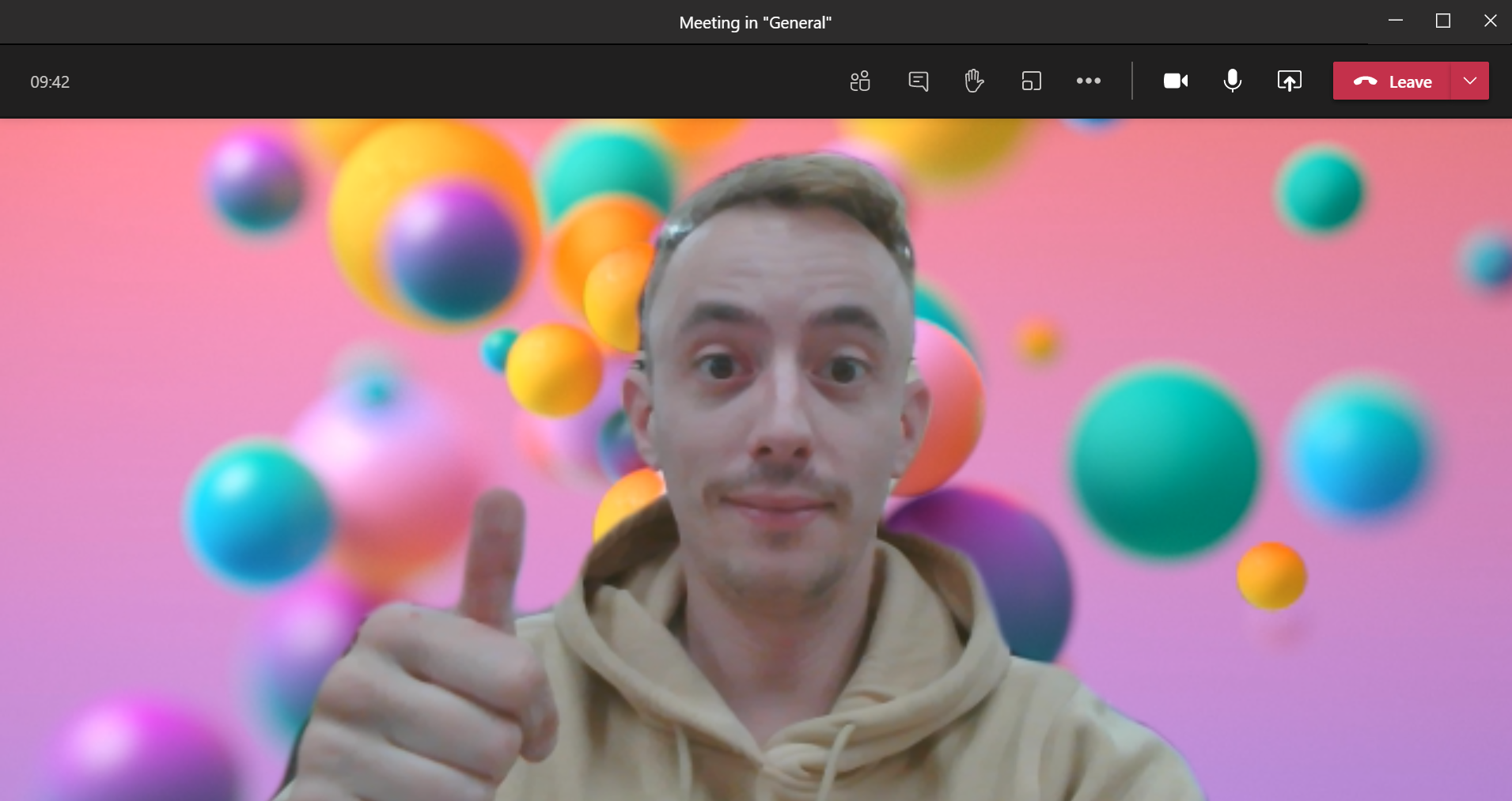Expand the Leave options chevron

click(x=1469, y=81)
